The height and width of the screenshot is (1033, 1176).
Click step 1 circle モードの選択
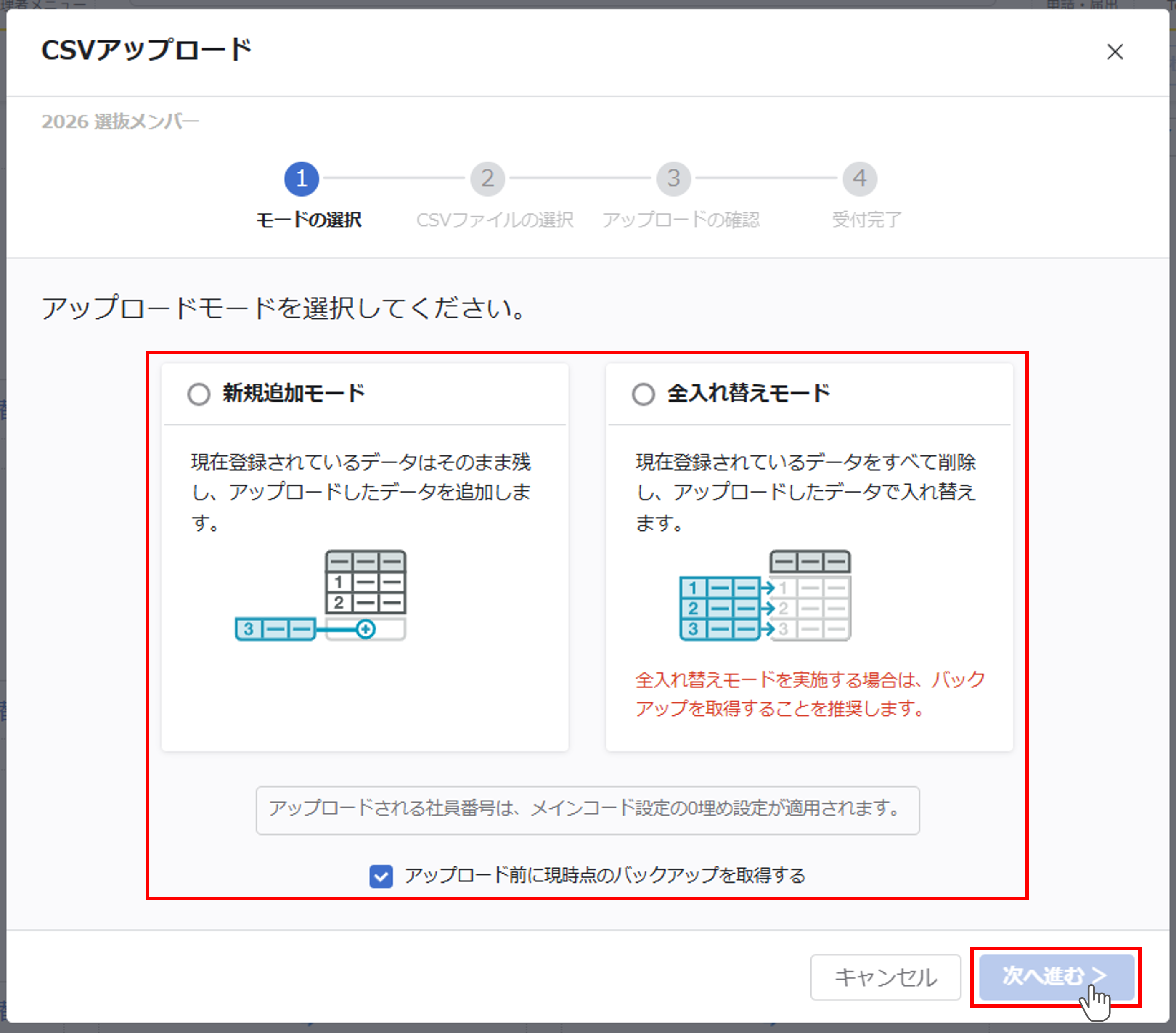click(x=301, y=178)
